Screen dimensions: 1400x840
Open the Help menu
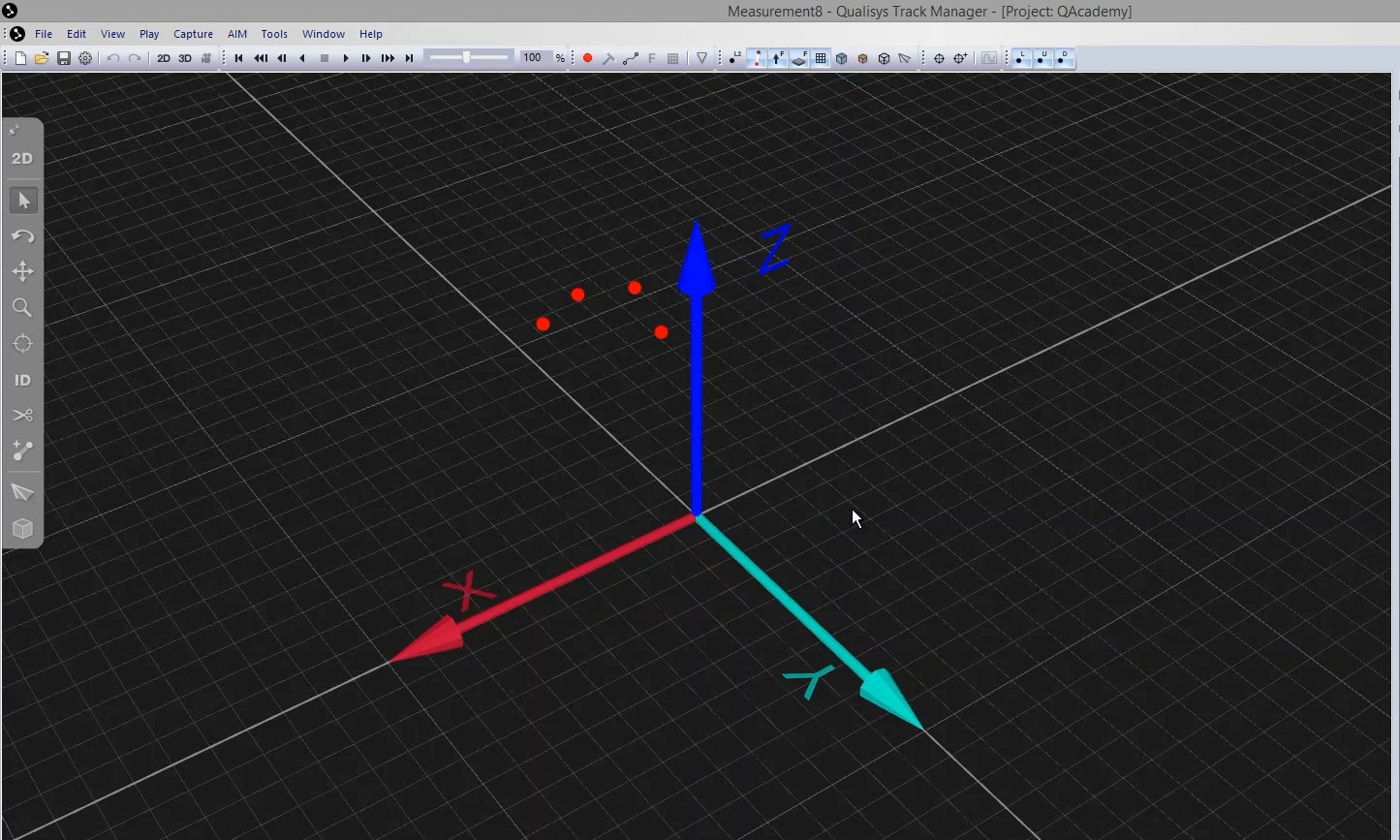(x=371, y=34)
